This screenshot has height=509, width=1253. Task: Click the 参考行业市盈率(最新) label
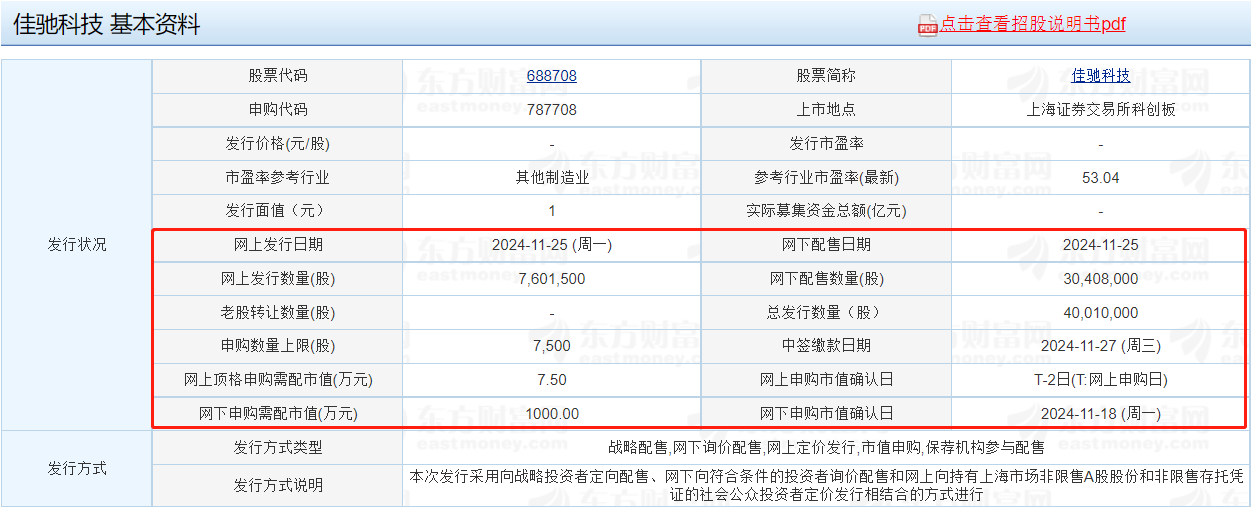[826, 178]
